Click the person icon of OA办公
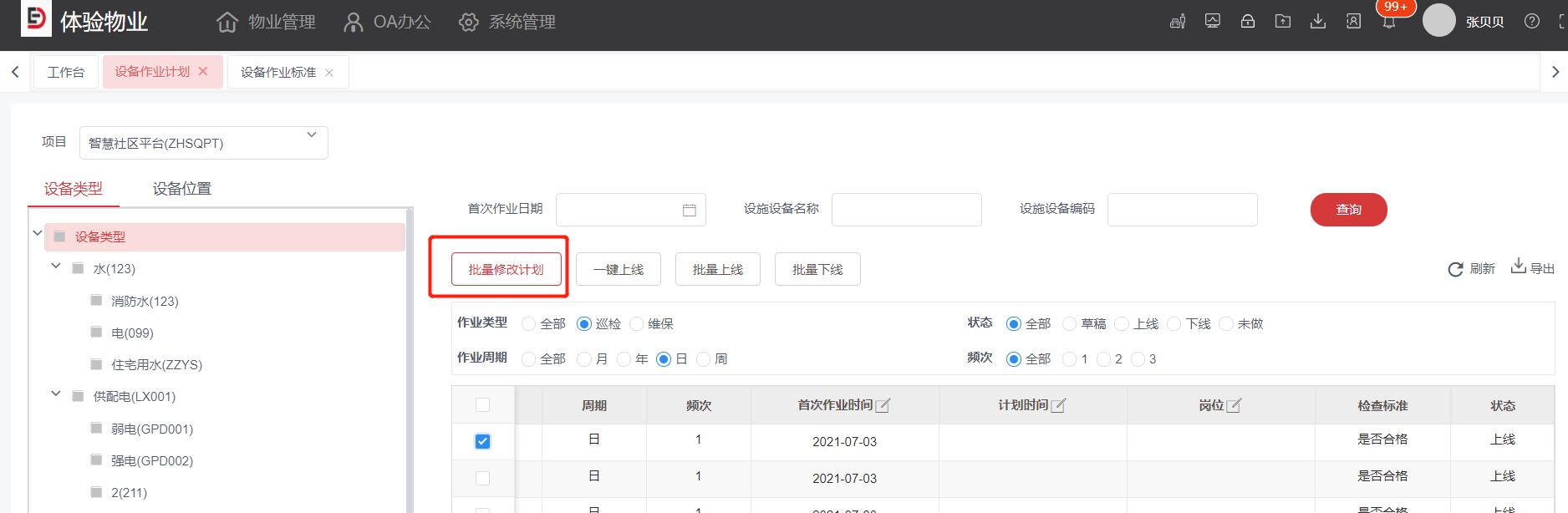Viewport: 1568px width, 513px height. [x=354, y=23]
